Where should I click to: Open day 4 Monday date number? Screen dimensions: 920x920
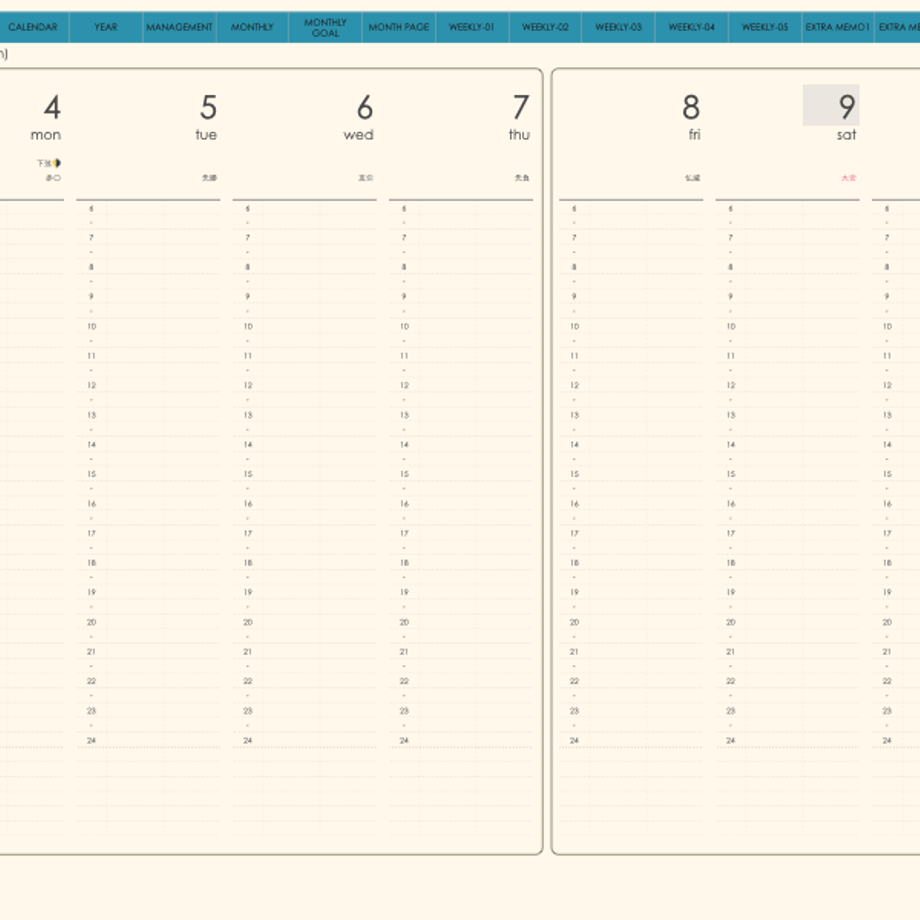[x=52, y=107]
